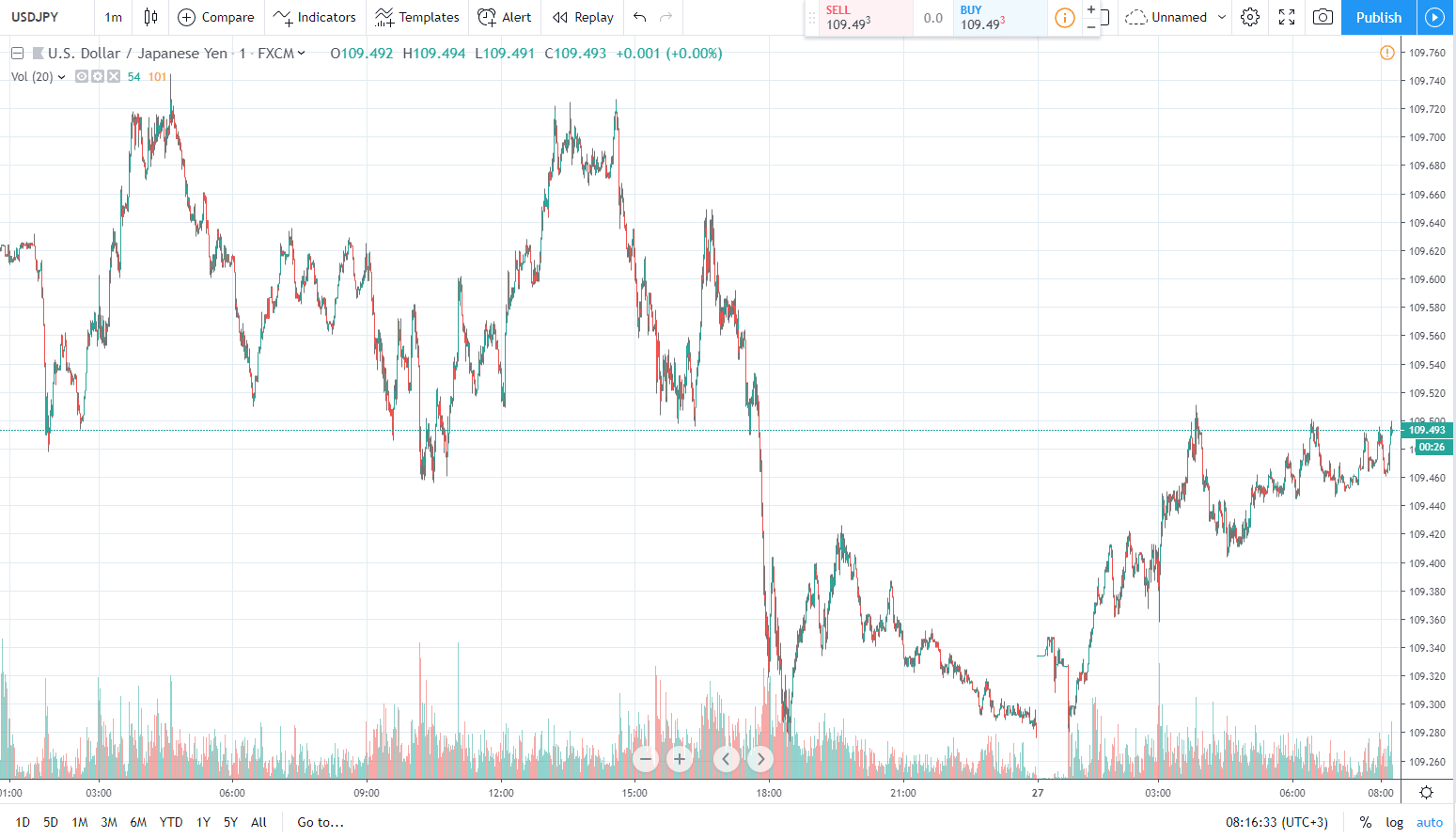
Task: Click the BUY 109.49 button
Action: (x=1000, y=18)
